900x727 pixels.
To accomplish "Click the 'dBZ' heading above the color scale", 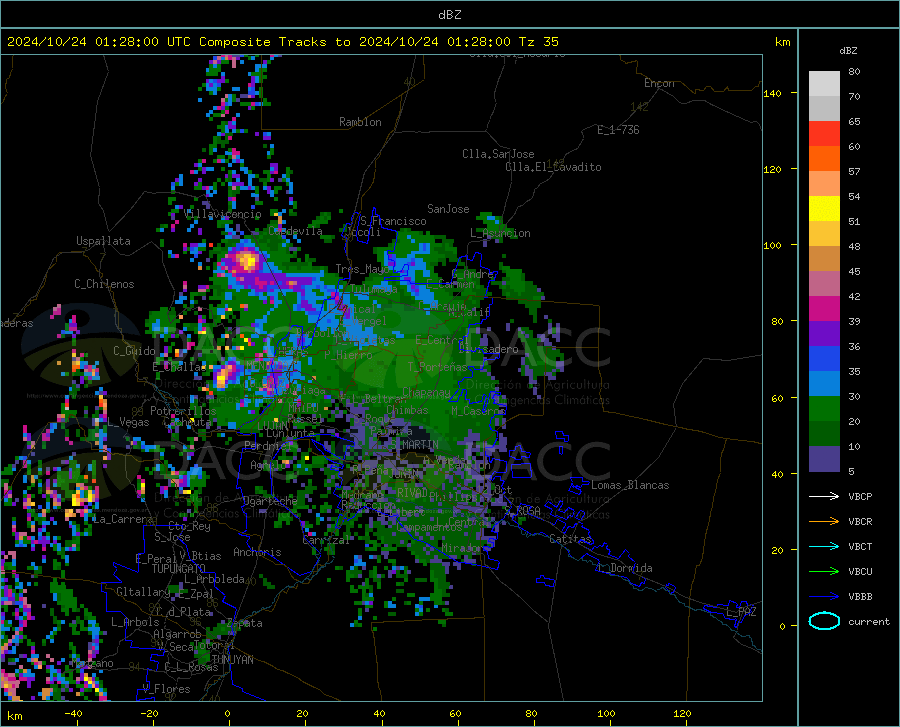I will pos(848,50).
